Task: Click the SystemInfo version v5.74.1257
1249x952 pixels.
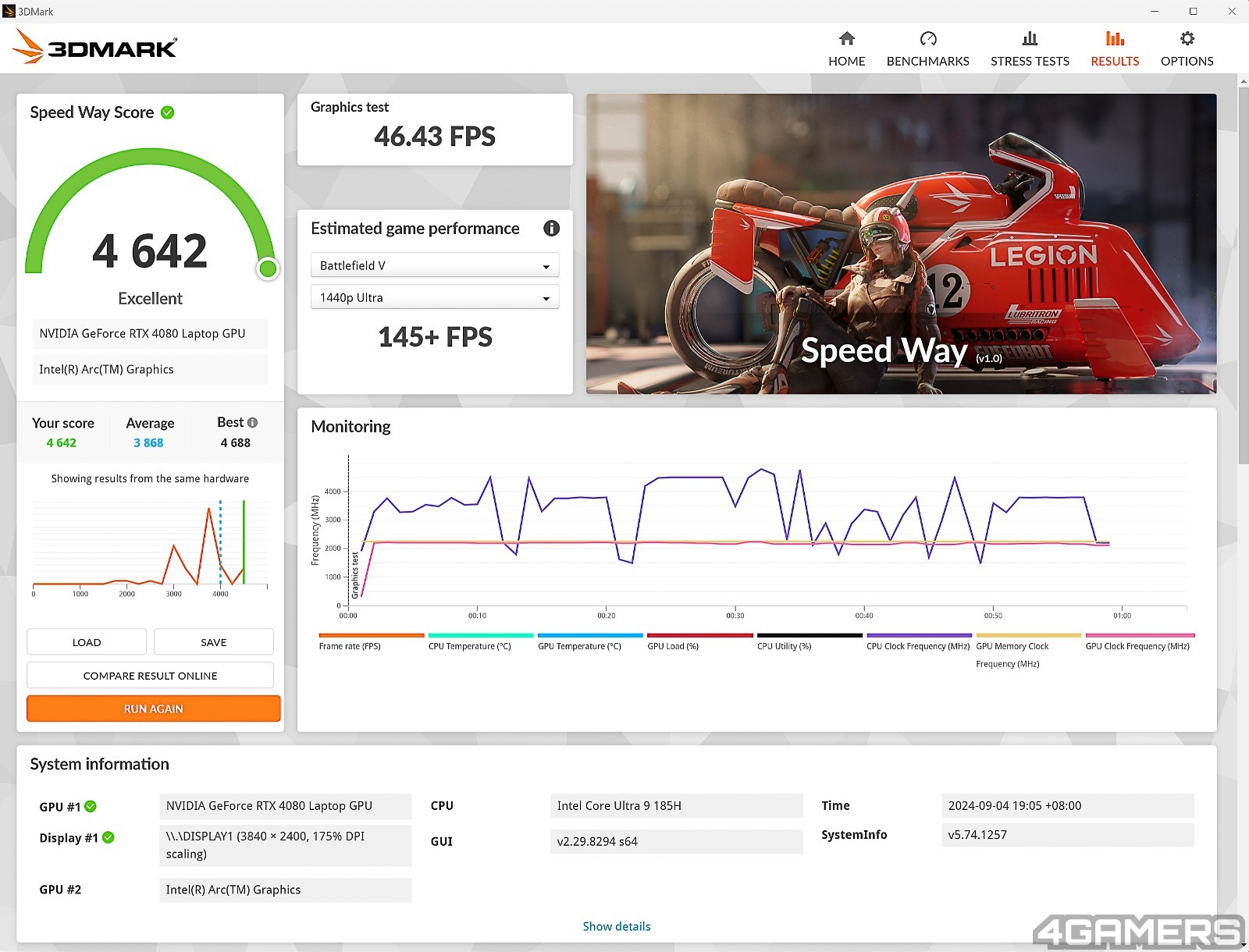Action: coord(1068,834)
